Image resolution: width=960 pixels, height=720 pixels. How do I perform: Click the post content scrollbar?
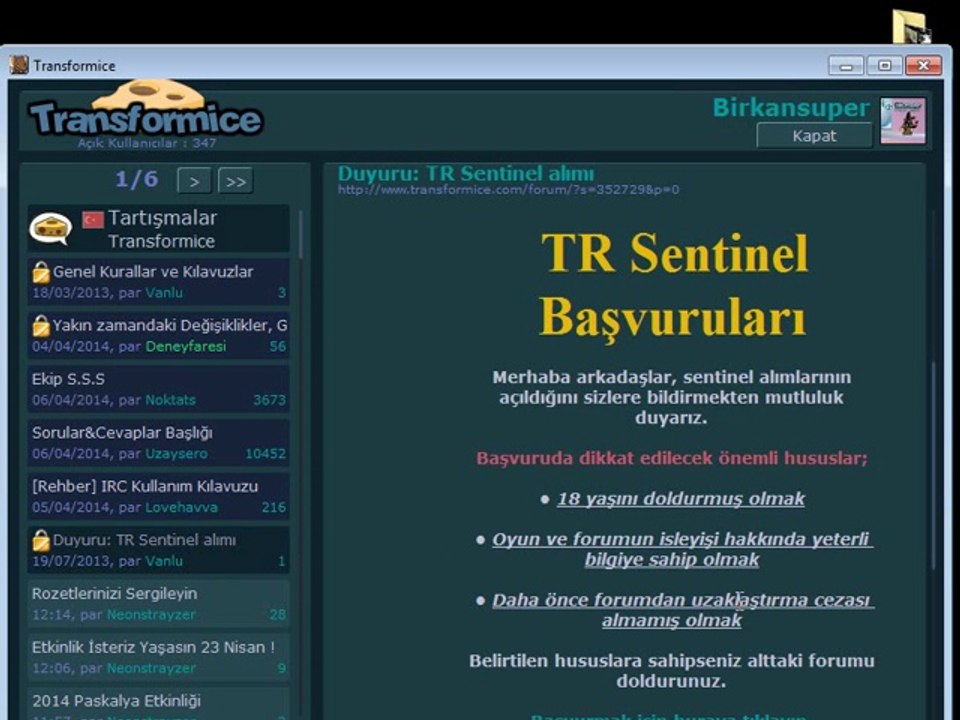point(934,465)
